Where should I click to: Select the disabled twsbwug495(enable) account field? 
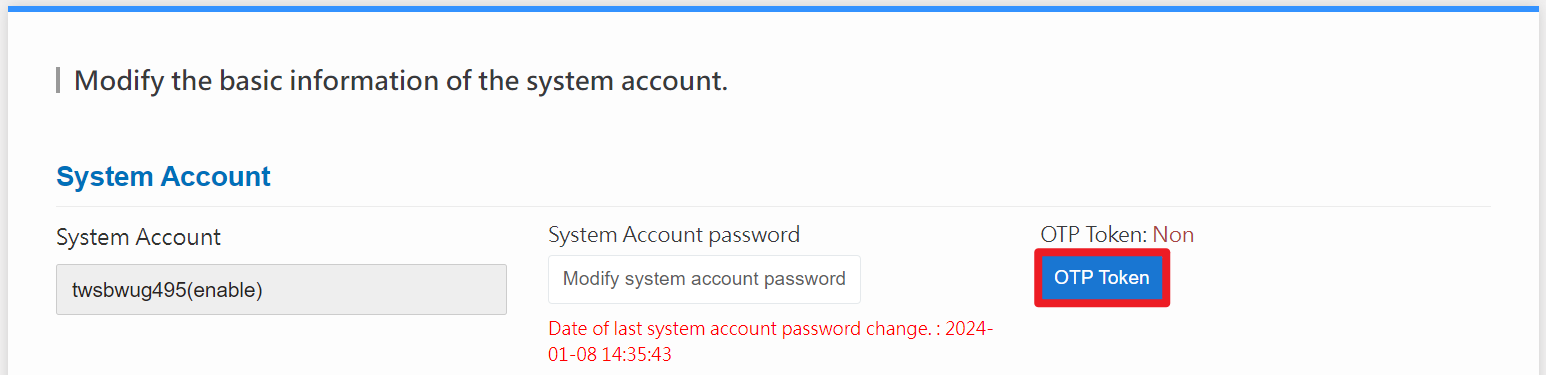(x=281, y=290)
